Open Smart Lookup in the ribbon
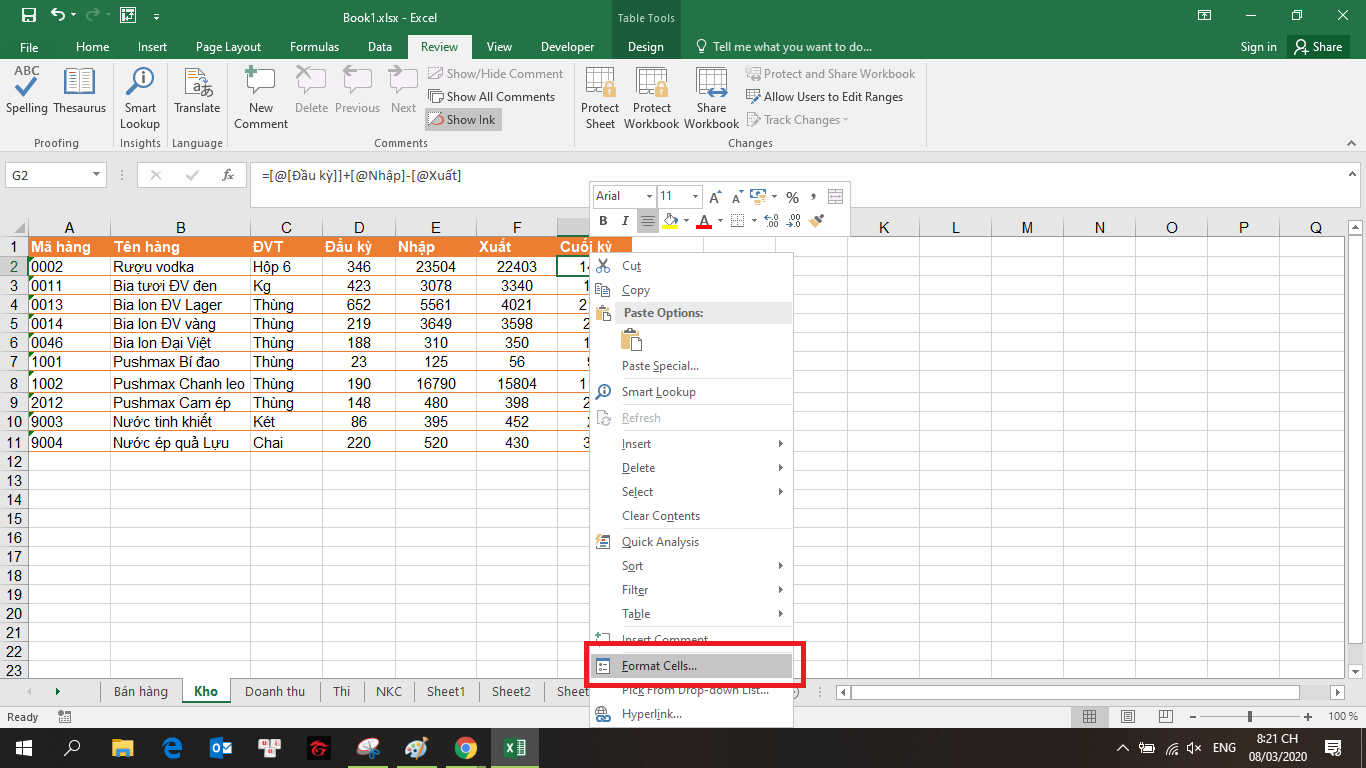The image size is (1366, 768). point(140,98)
